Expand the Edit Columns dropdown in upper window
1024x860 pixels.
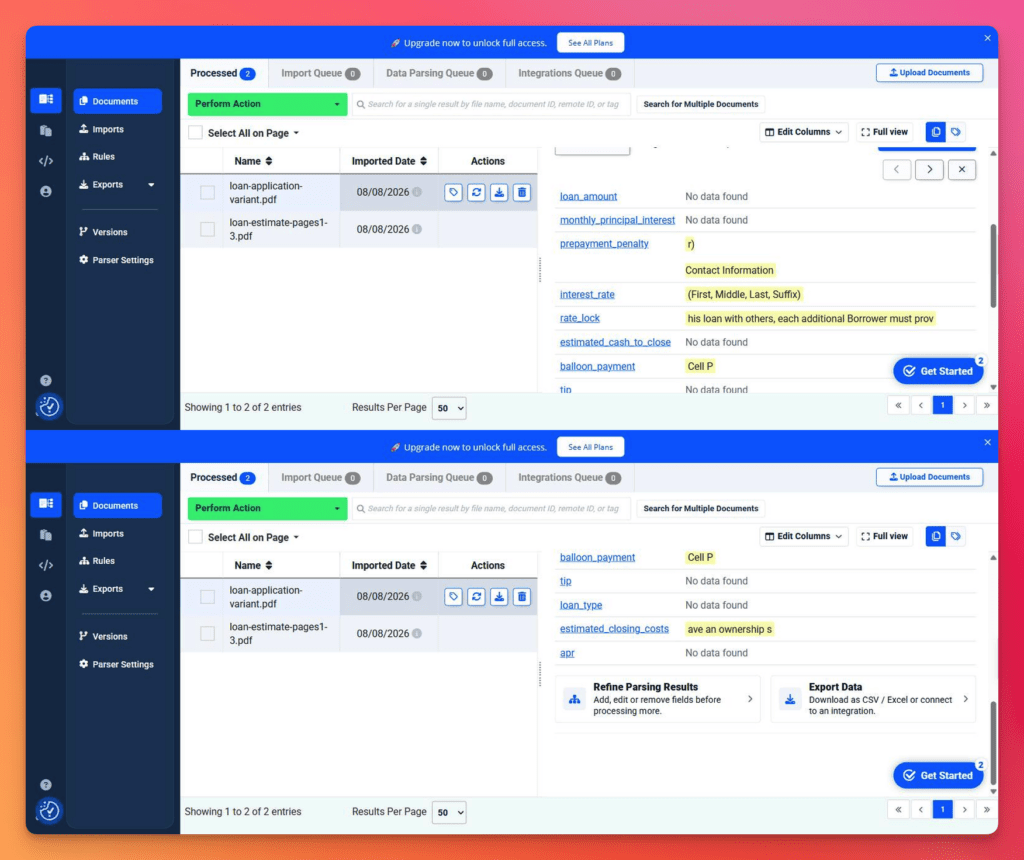804,132
